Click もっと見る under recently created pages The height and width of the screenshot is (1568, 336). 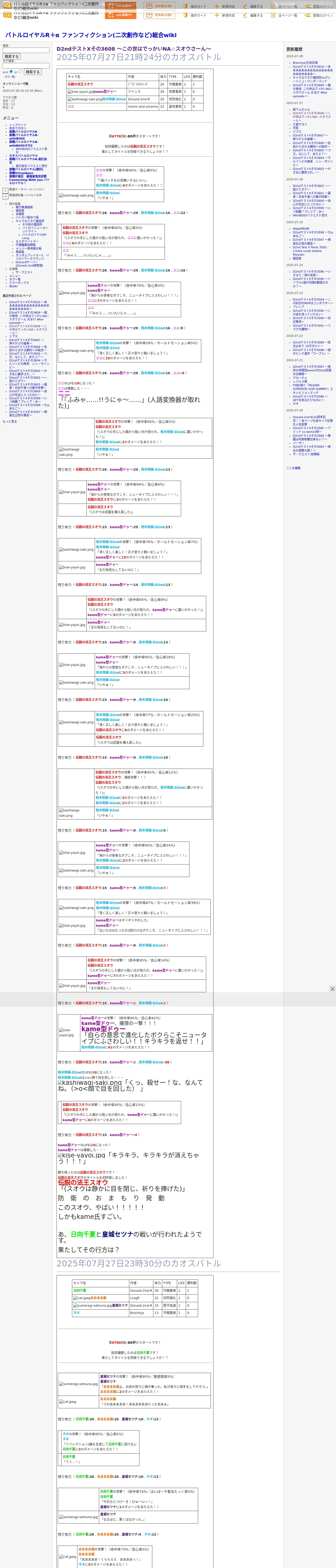coord(10,421)
